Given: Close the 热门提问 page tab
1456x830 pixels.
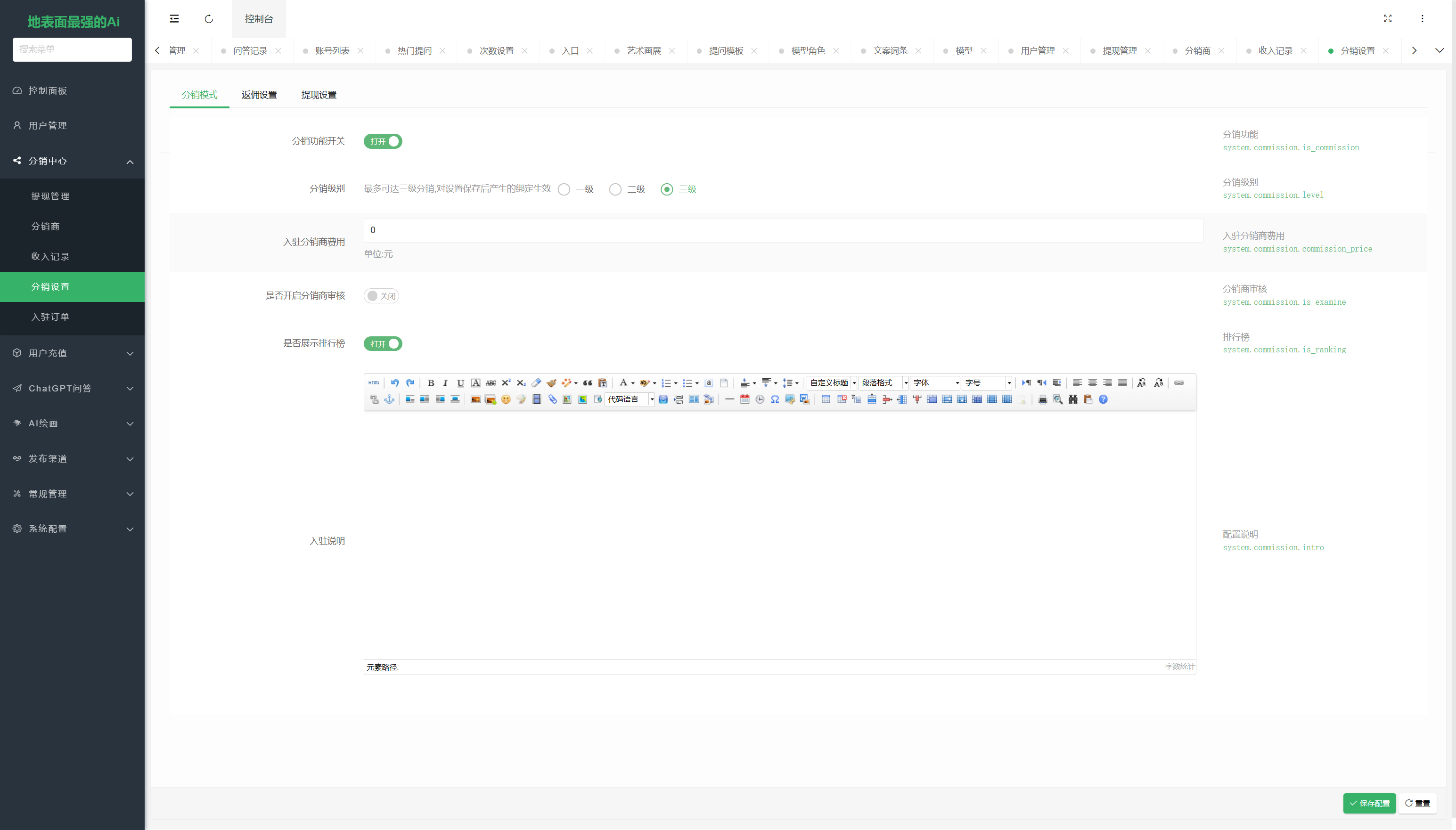Looking at the screenshot, I should tap(443, 51).
